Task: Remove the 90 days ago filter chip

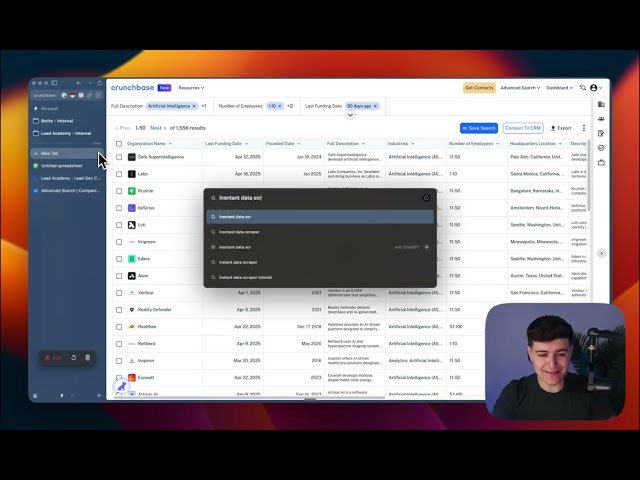Action: pos(375,106)
